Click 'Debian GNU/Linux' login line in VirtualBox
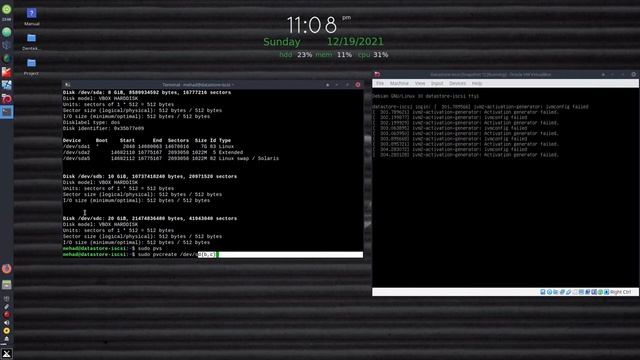Screen dimensions: 640x360 tap(425, 96)
